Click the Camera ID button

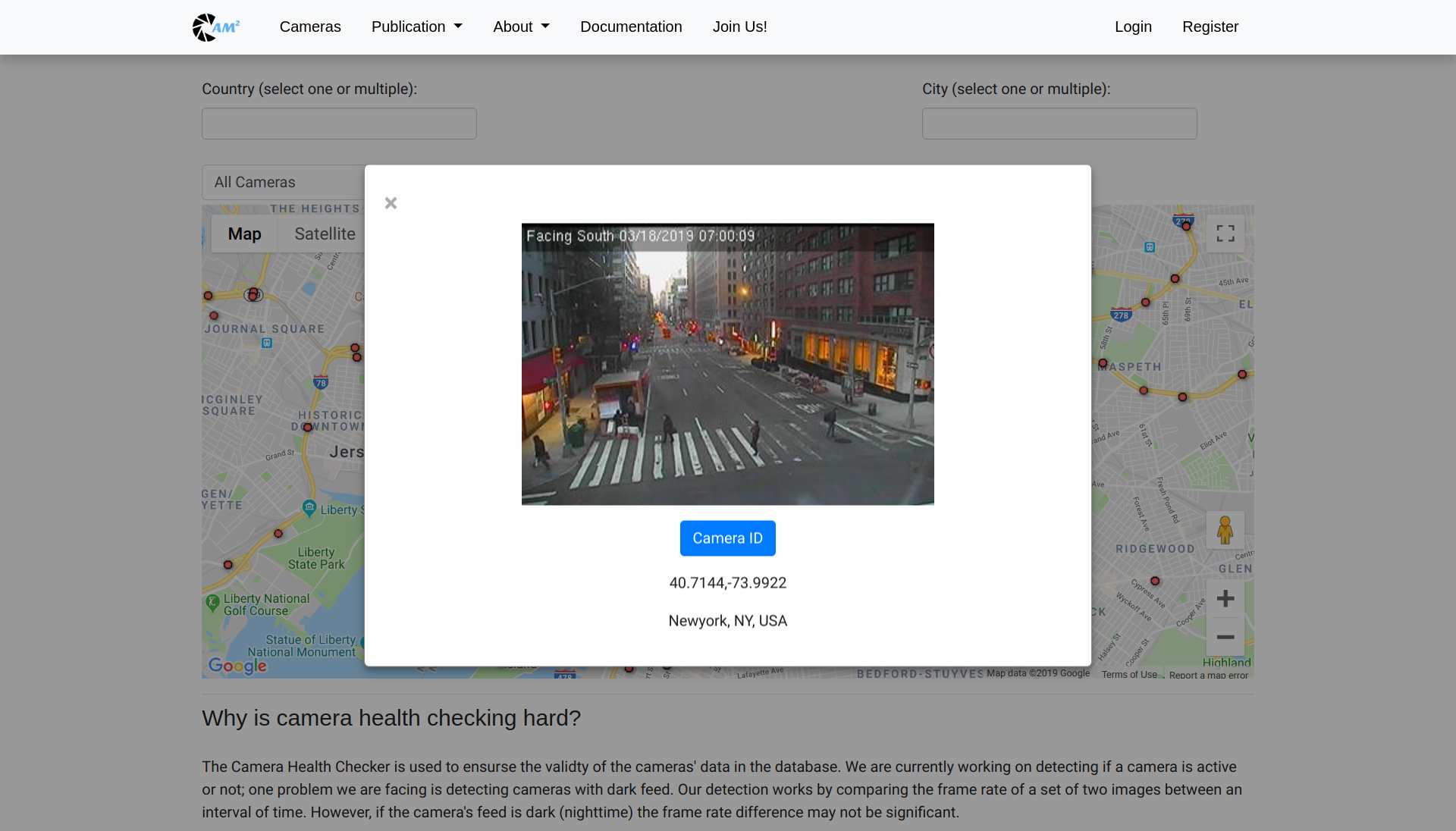coord(727,538)
